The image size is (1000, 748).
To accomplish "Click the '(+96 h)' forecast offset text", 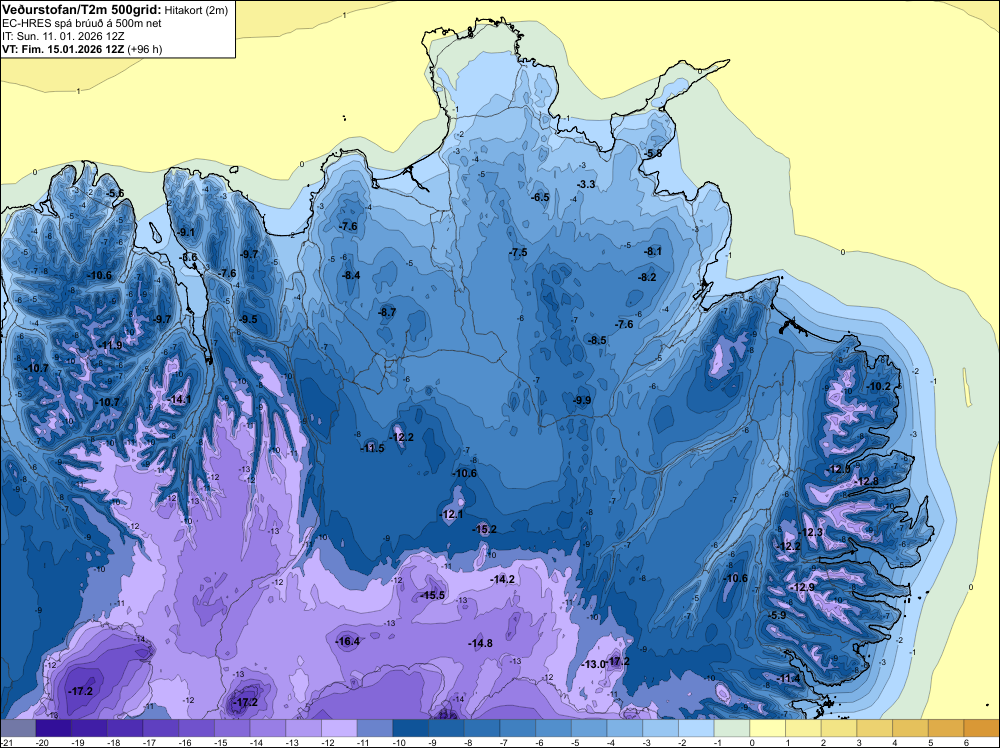I will pyautogui.click(x=145, y=49).
